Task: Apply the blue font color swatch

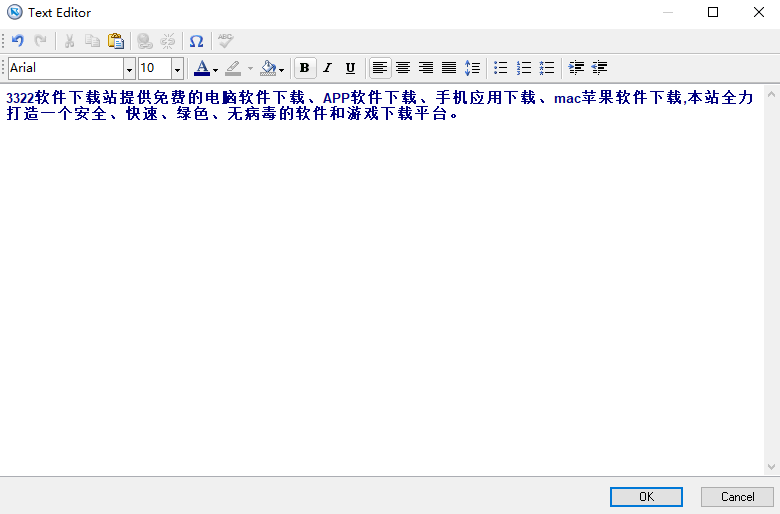Action: tap(202, 68)
